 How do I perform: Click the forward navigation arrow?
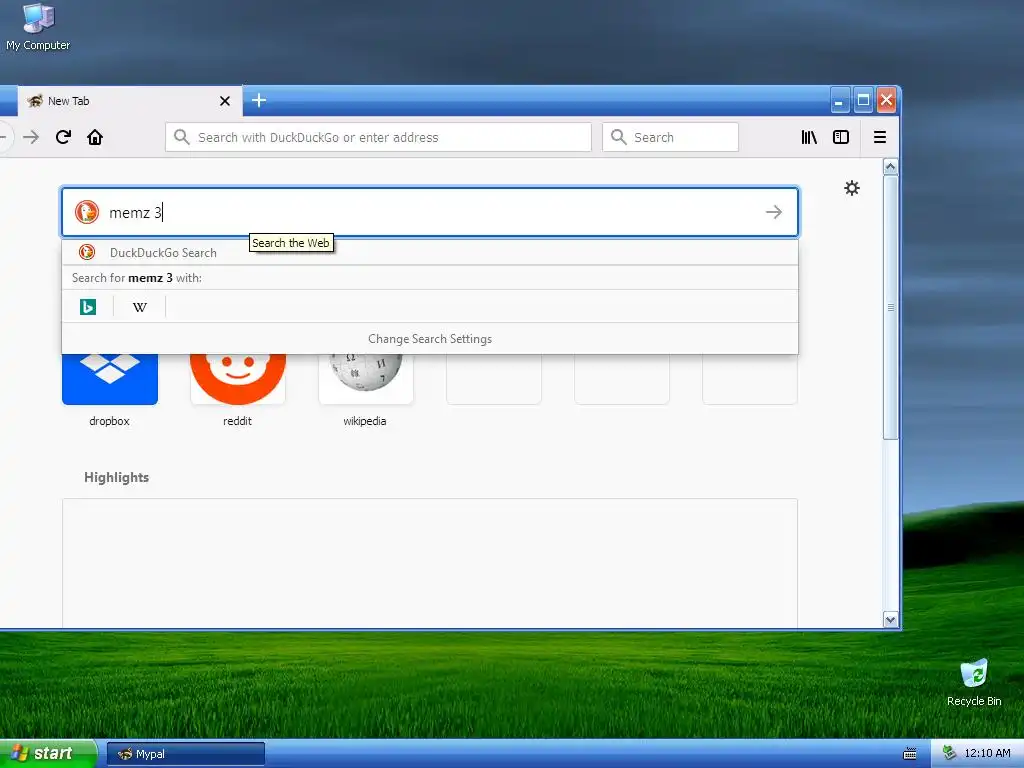pos(31,137)
